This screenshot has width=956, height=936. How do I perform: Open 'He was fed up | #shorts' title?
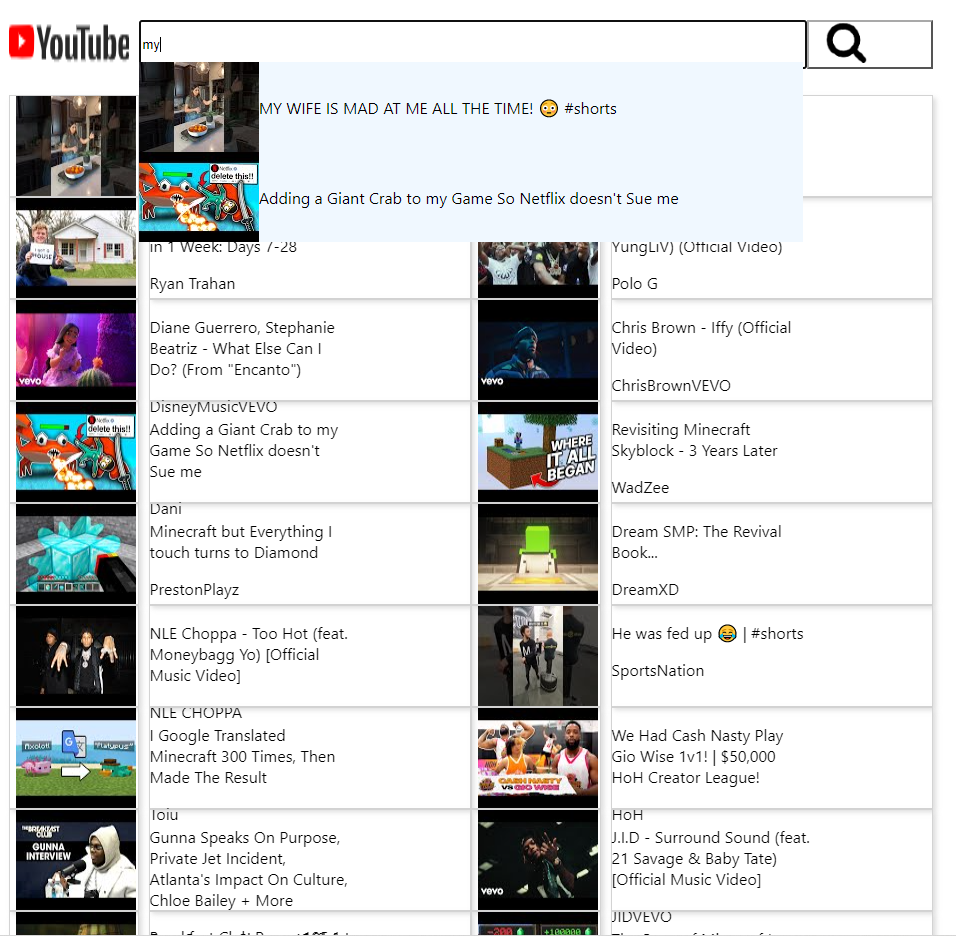coord(707,634)
